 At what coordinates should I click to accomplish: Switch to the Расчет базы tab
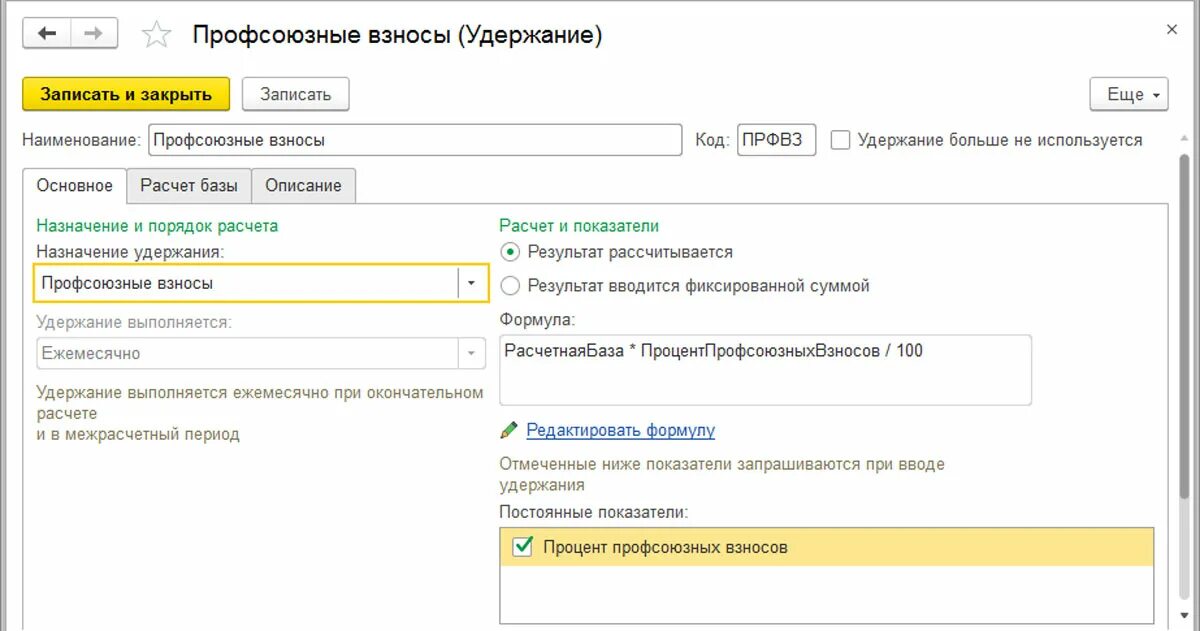pos(189,185)
